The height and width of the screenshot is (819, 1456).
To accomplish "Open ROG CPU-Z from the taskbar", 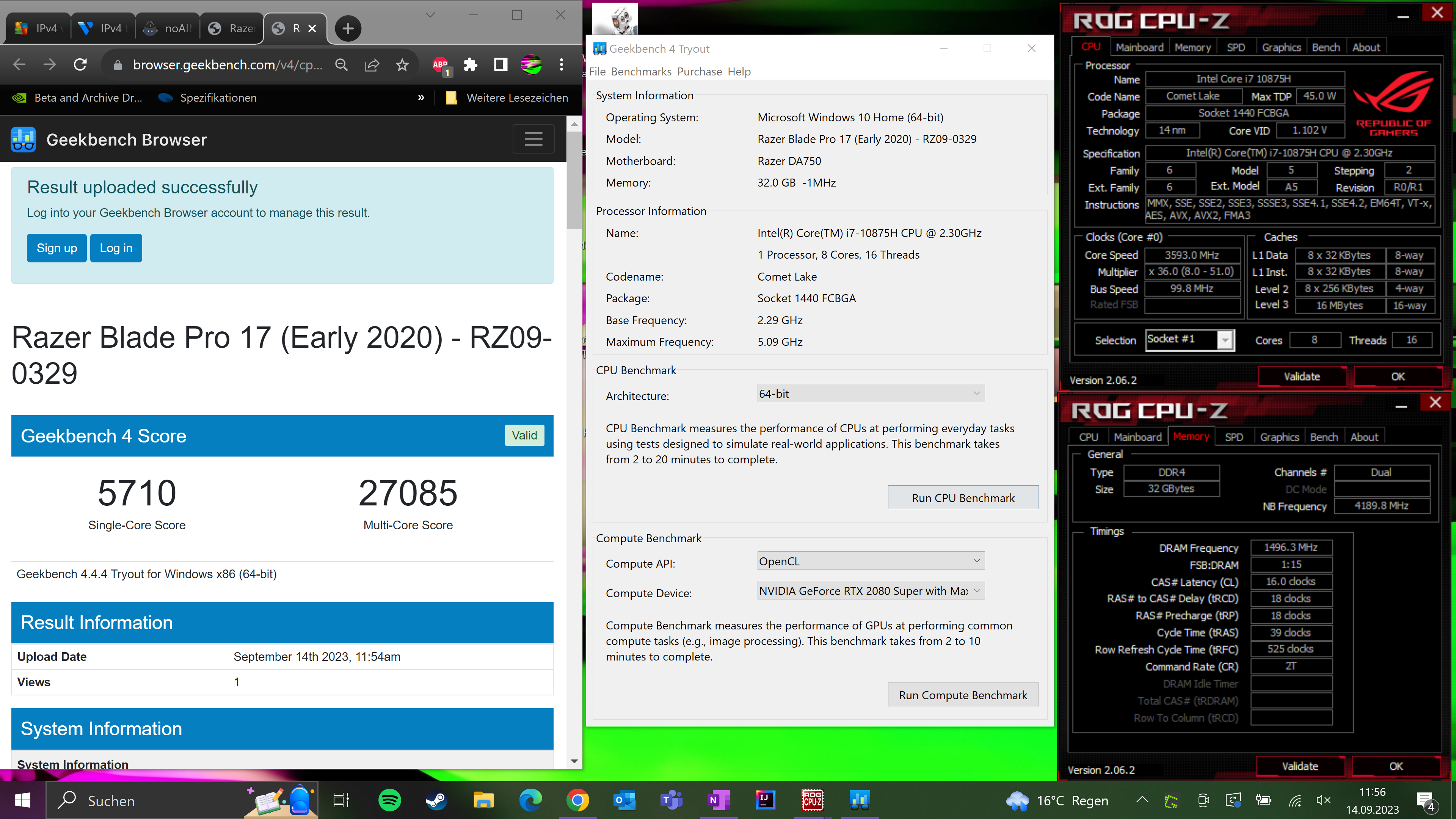I will click(812, 800).
